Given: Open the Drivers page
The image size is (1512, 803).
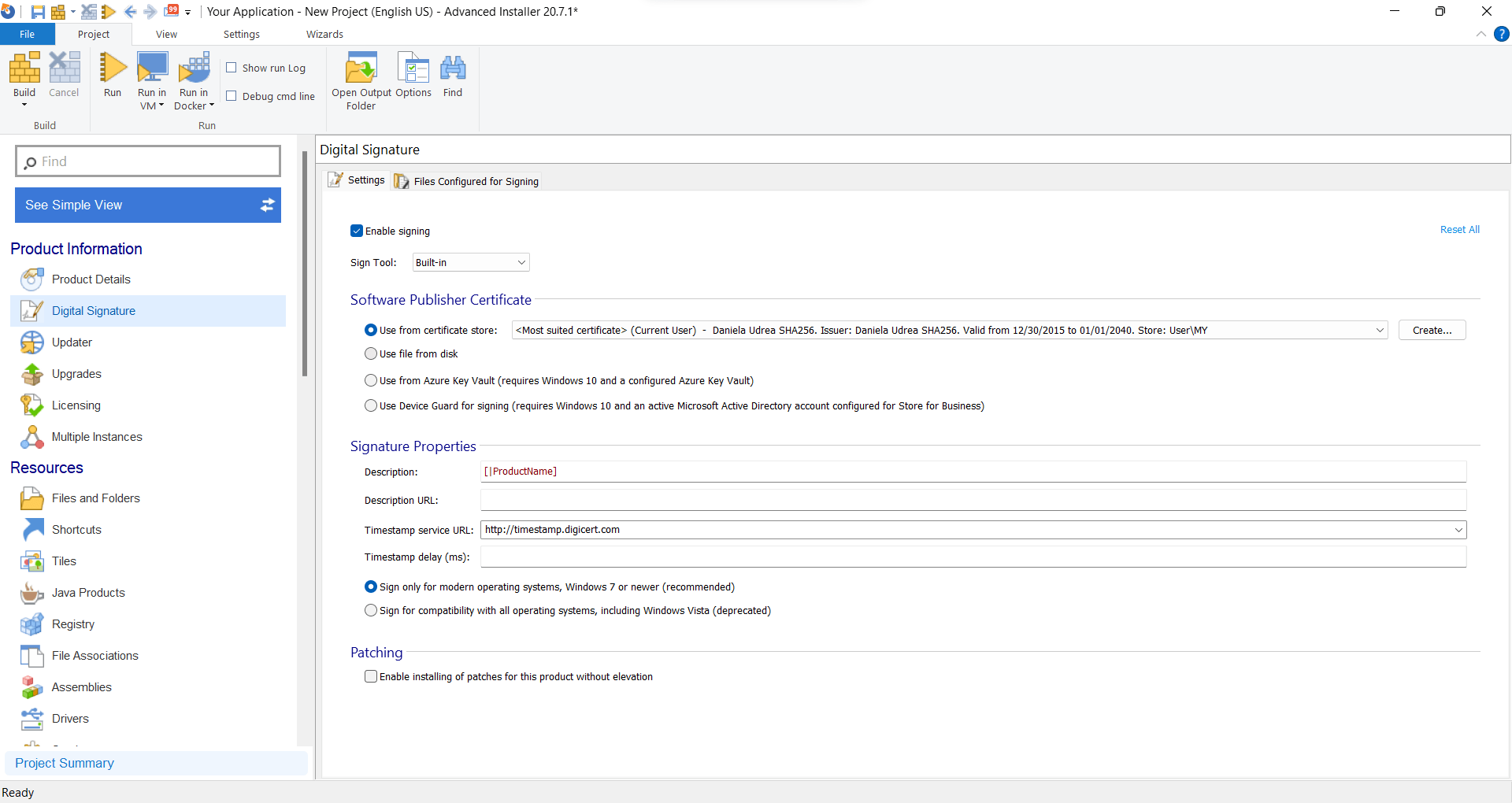Looking at the screenshot, I should point(70,719).
